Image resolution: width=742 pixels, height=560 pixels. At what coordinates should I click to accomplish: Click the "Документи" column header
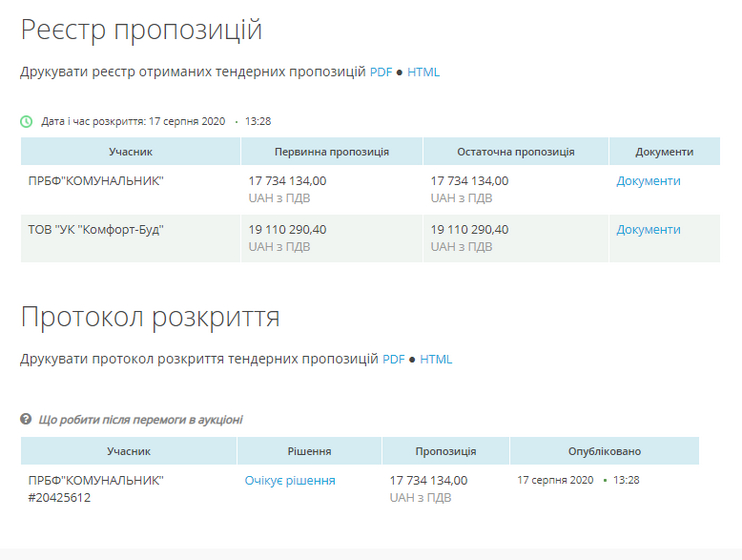[x=664, y=152]
